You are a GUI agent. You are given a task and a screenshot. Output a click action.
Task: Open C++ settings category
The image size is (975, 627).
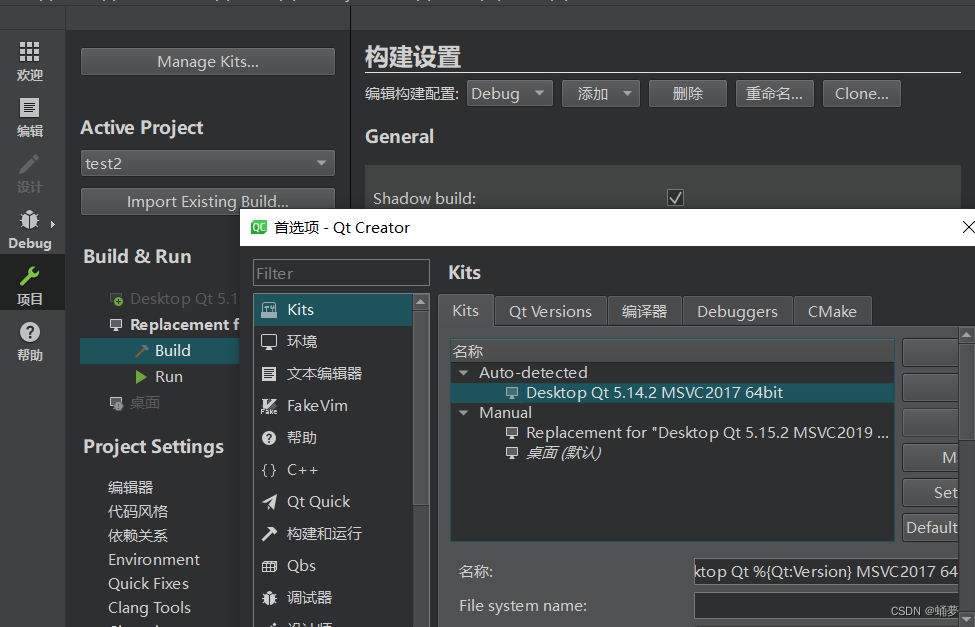click(x=333, y=470)
